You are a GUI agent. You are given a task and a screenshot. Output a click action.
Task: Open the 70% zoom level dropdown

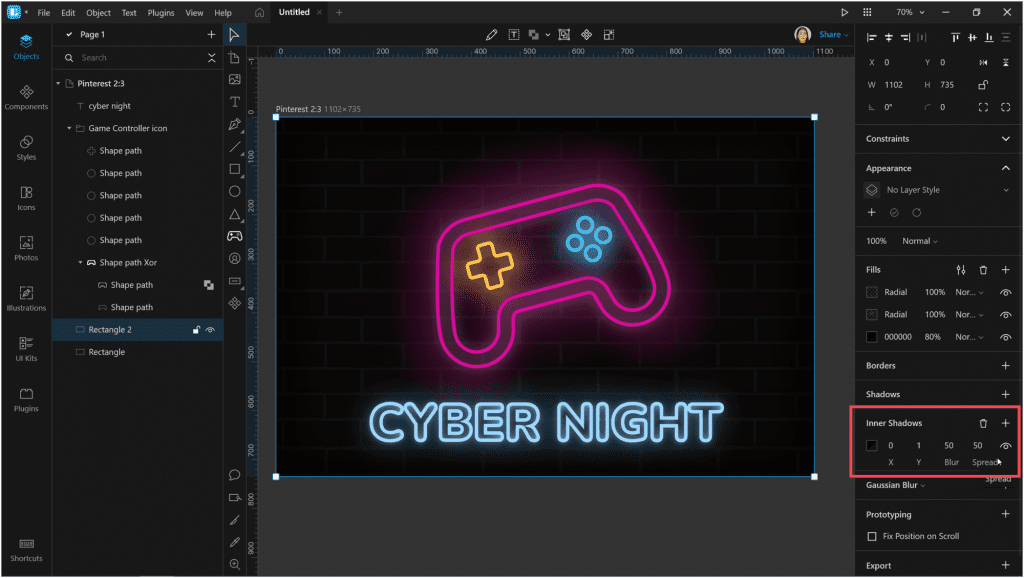click(910, 12)
